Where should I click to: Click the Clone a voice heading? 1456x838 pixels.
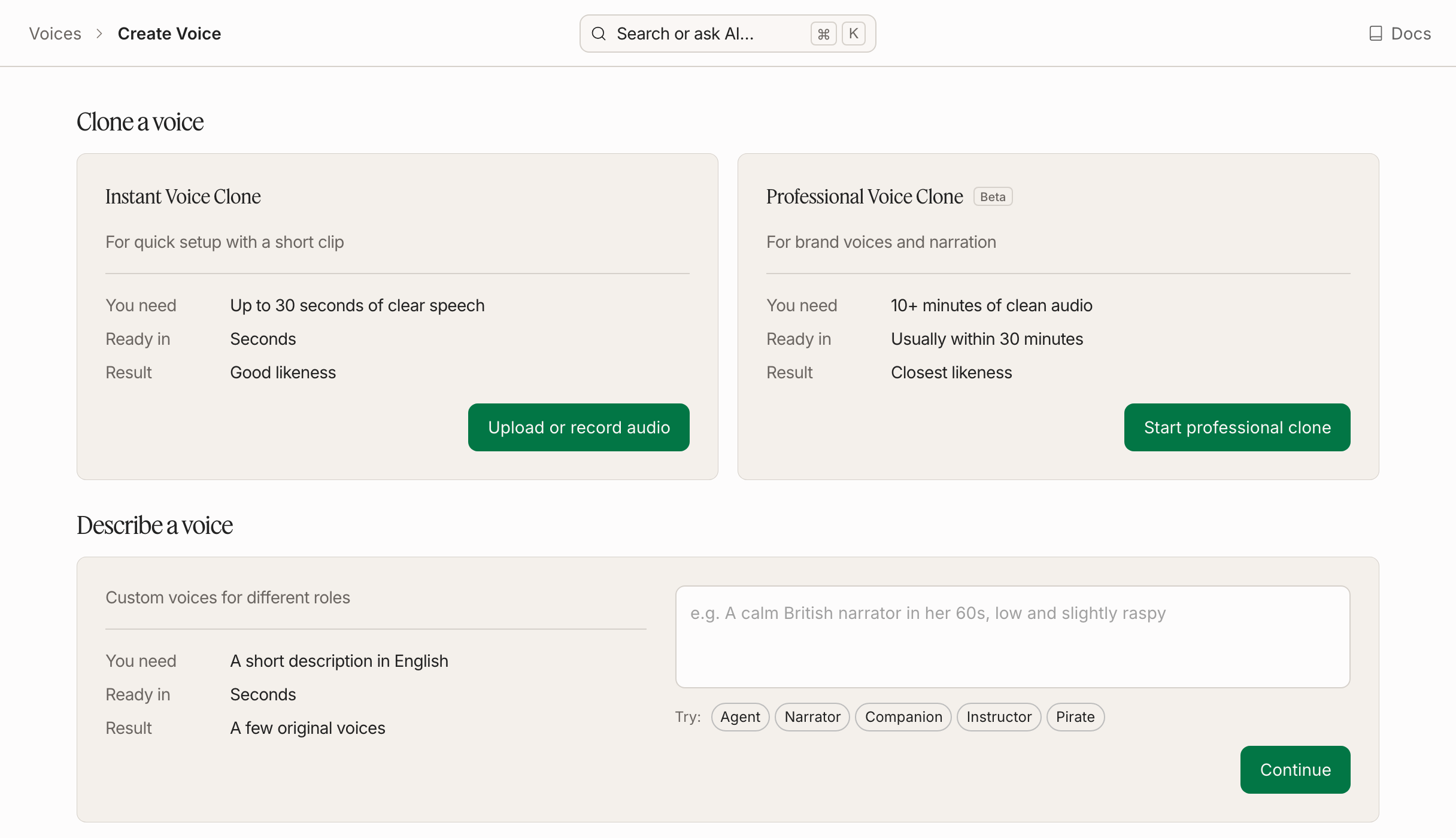click(140, 122)
